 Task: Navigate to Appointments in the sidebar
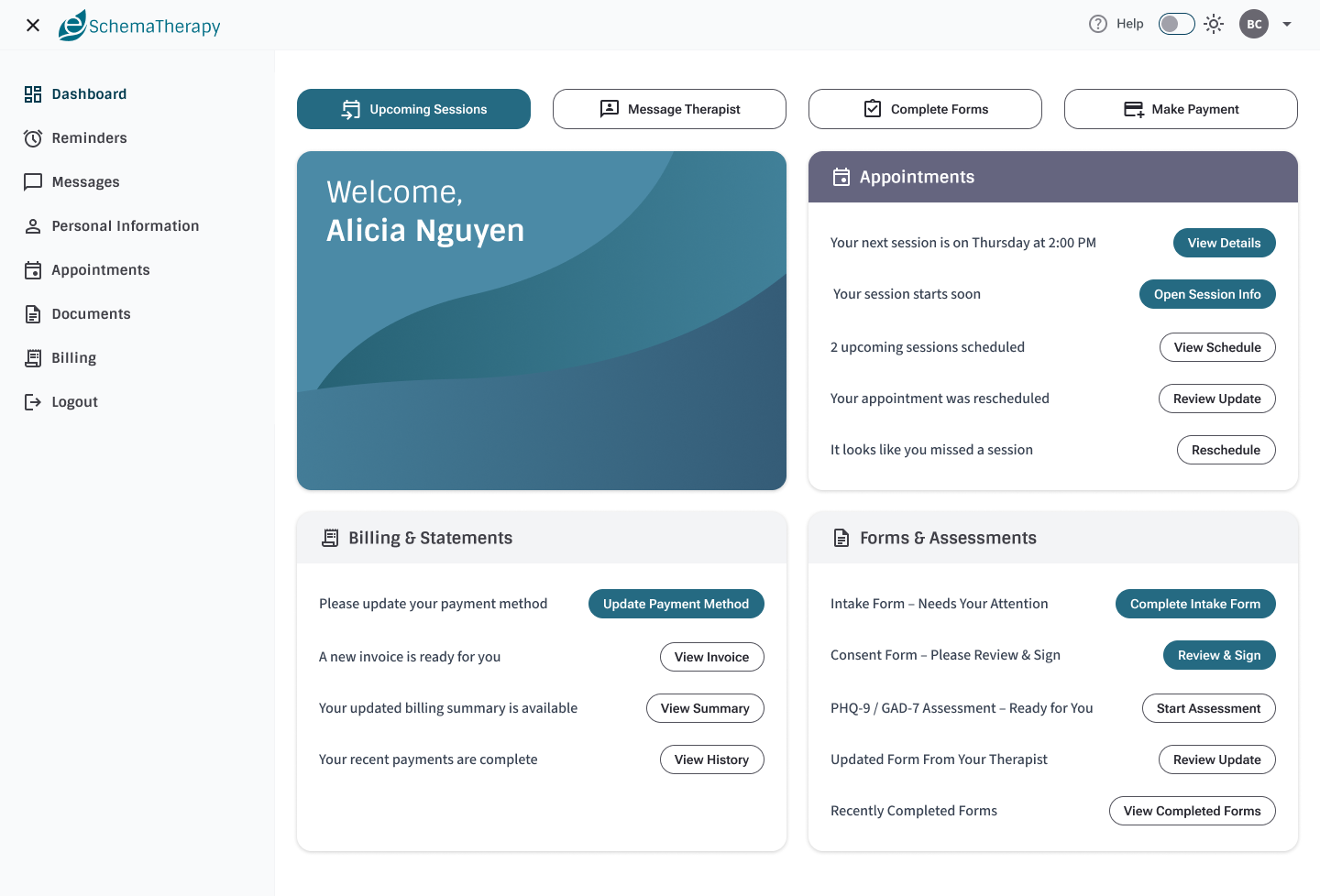tap(101, 270)
